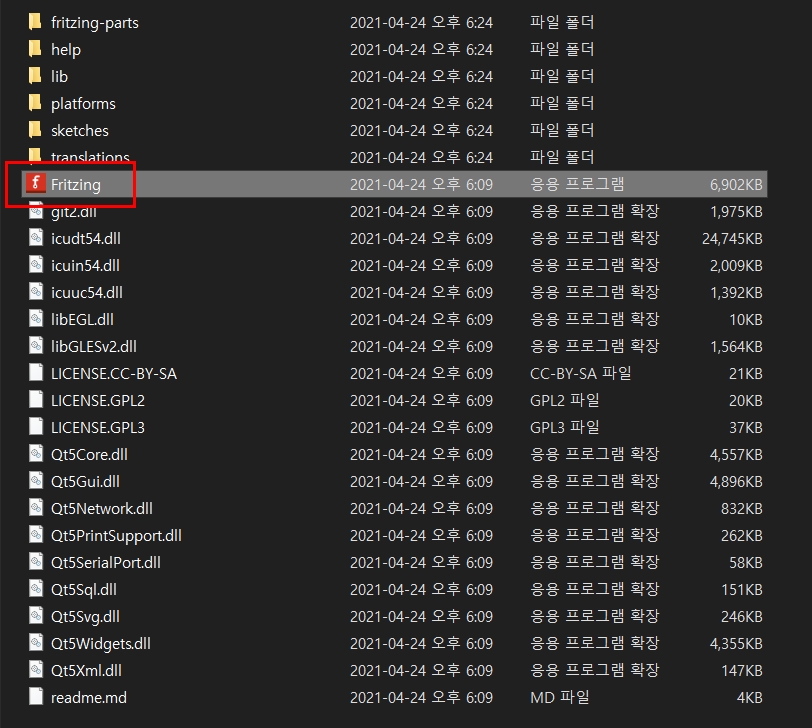Viewport: 812px width, 728px height.
Task: Select the sketches folder name
Action: point(80,130)
